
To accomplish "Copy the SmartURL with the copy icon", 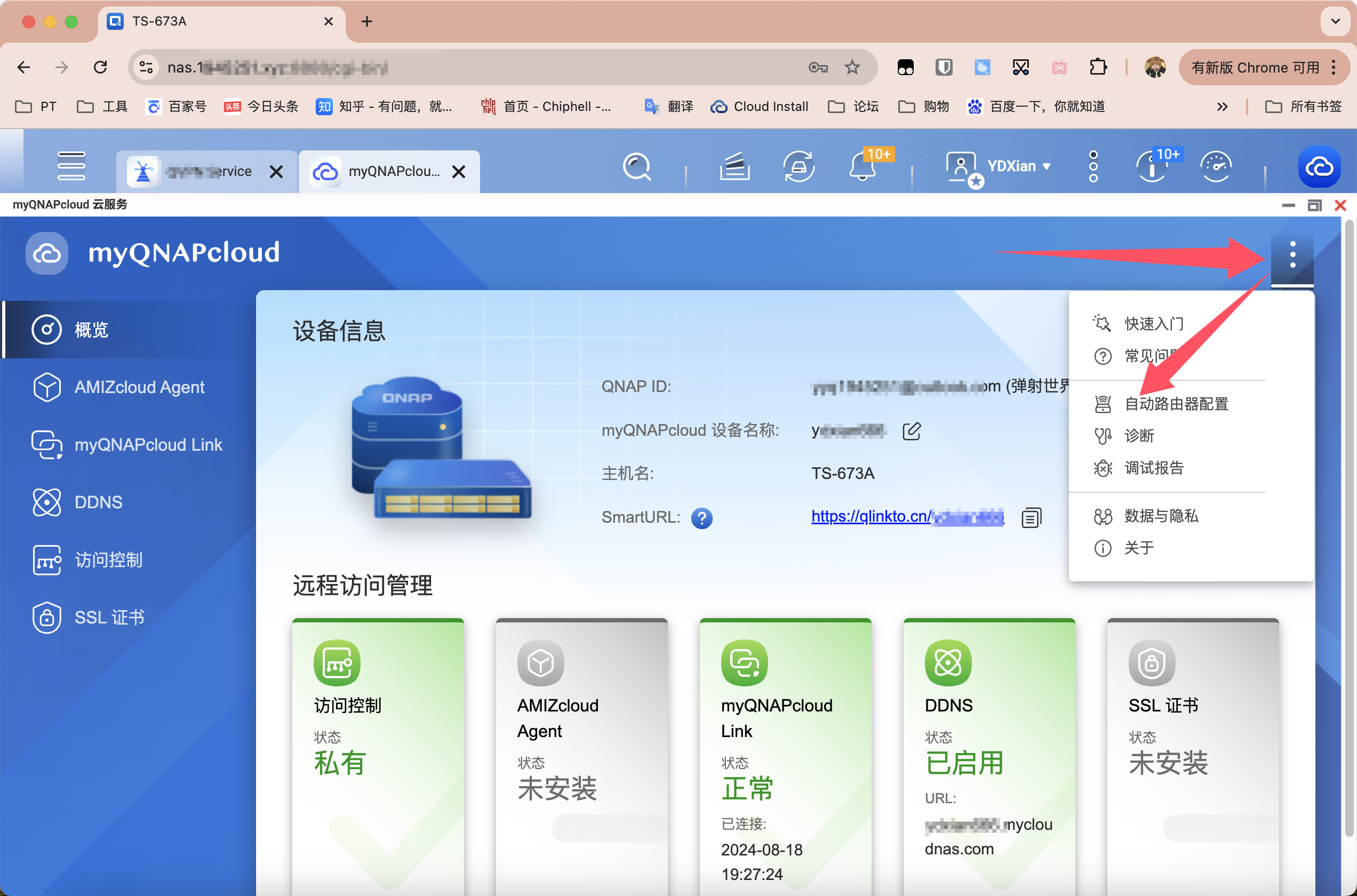I will coord(1031,517).
